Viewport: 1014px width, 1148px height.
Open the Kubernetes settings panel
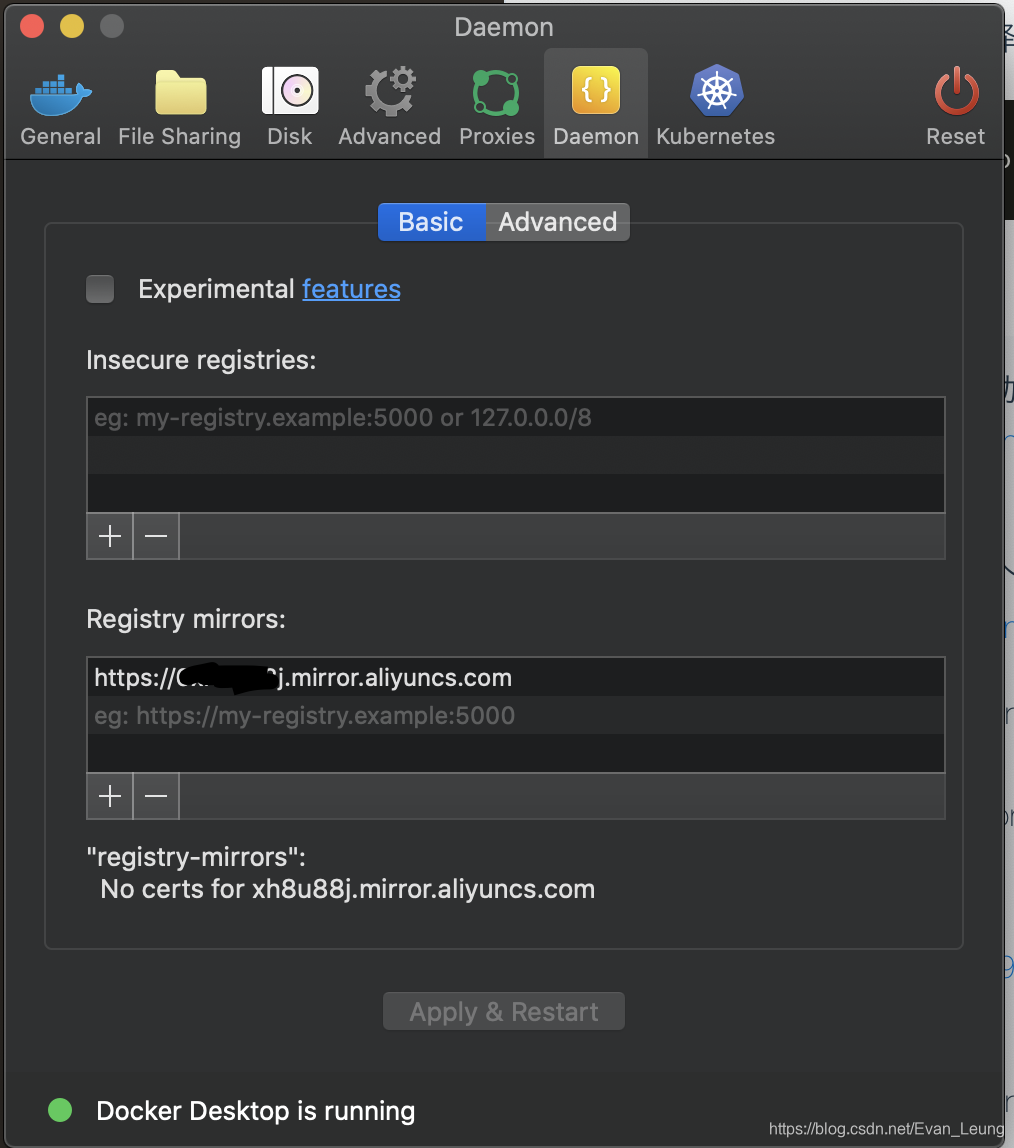point(715,100)
